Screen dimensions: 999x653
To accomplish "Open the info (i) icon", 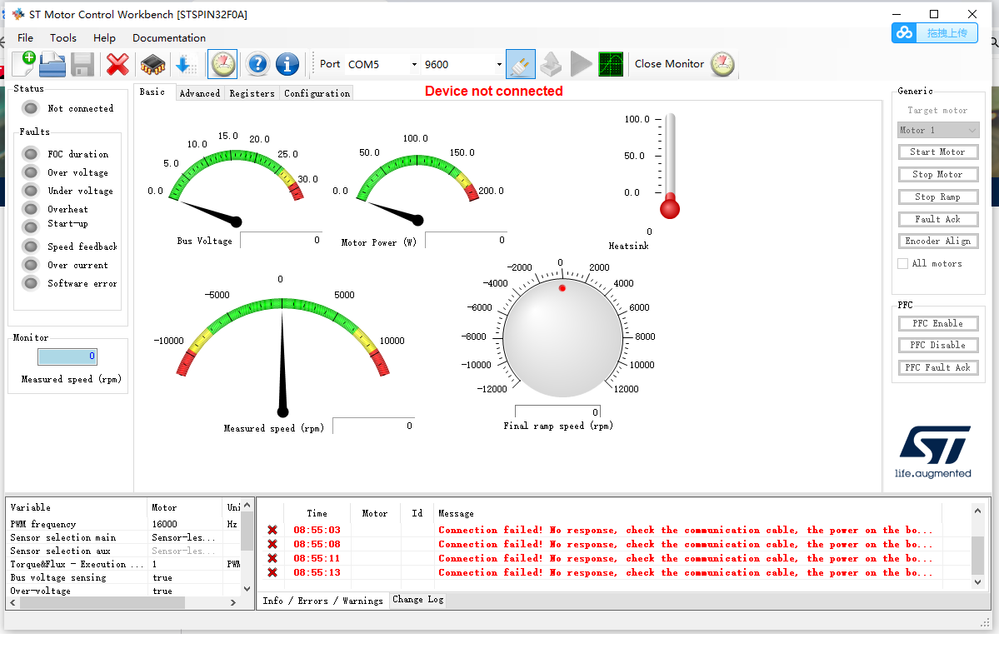I will [287, 64].
